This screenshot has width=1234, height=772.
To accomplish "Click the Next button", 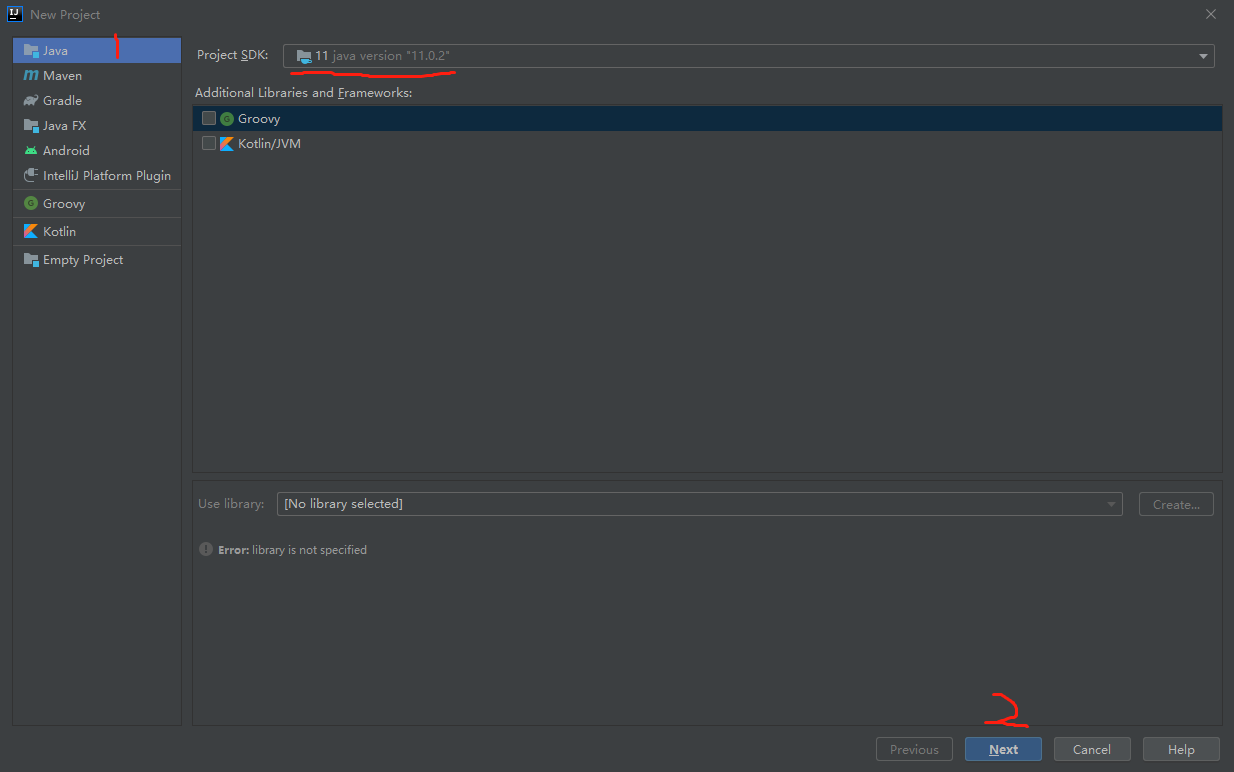I will tap(1003, 749).
